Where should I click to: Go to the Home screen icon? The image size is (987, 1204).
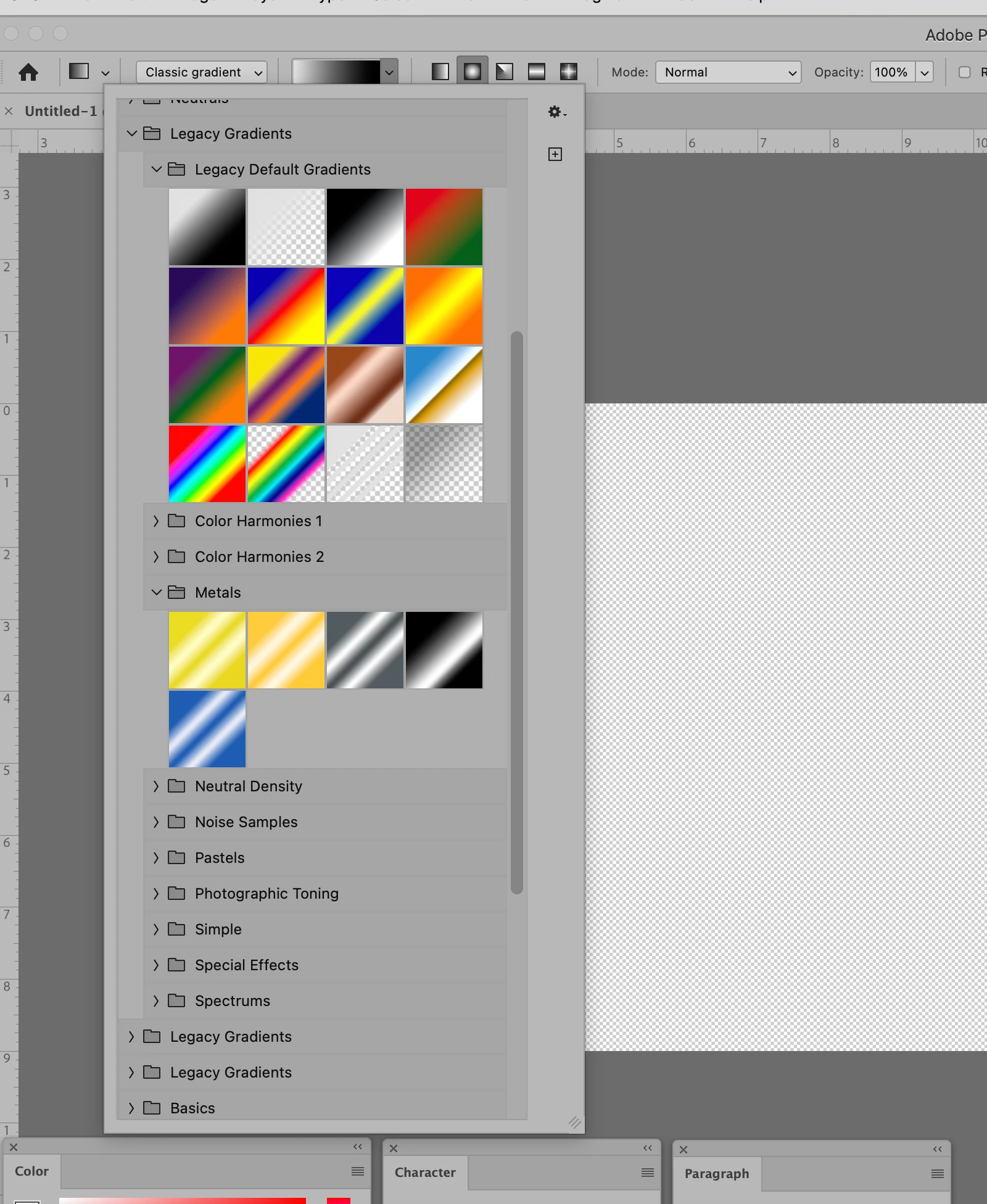28,72
